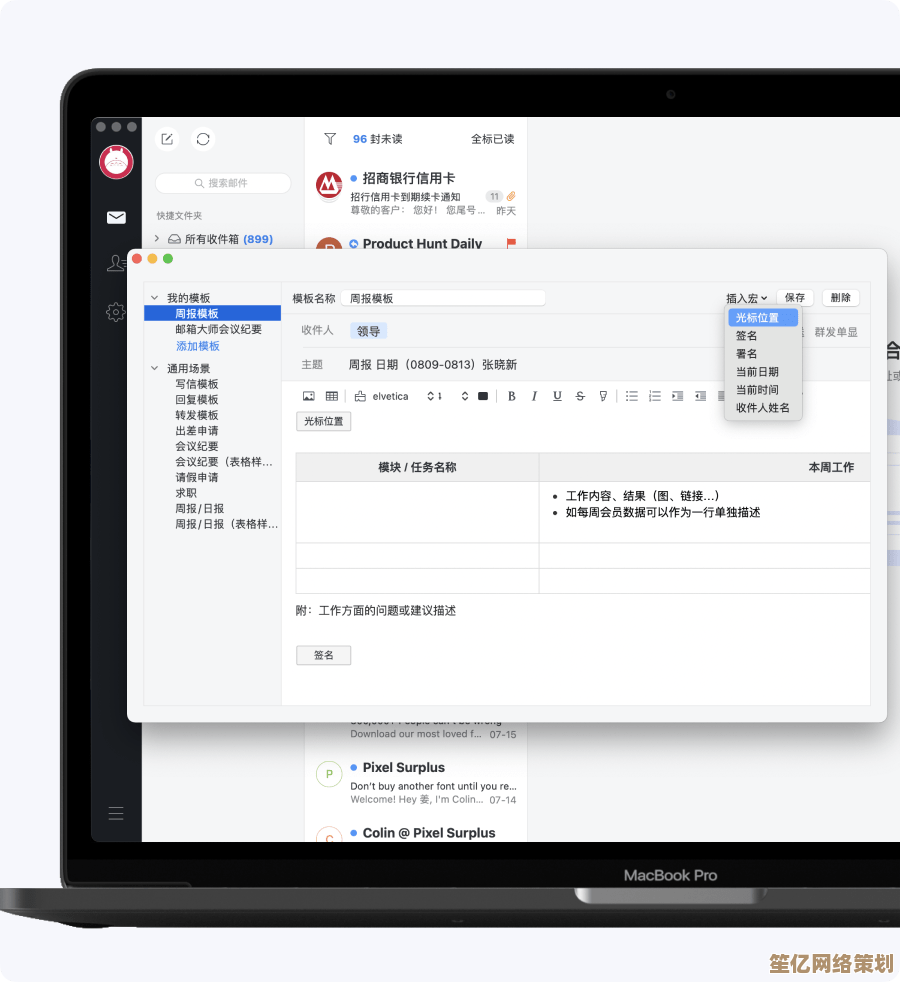Image resolution: width=900 pixels, height=982 pixels.
Task: Apply bold formatting with the B icon
Action: 511,396
